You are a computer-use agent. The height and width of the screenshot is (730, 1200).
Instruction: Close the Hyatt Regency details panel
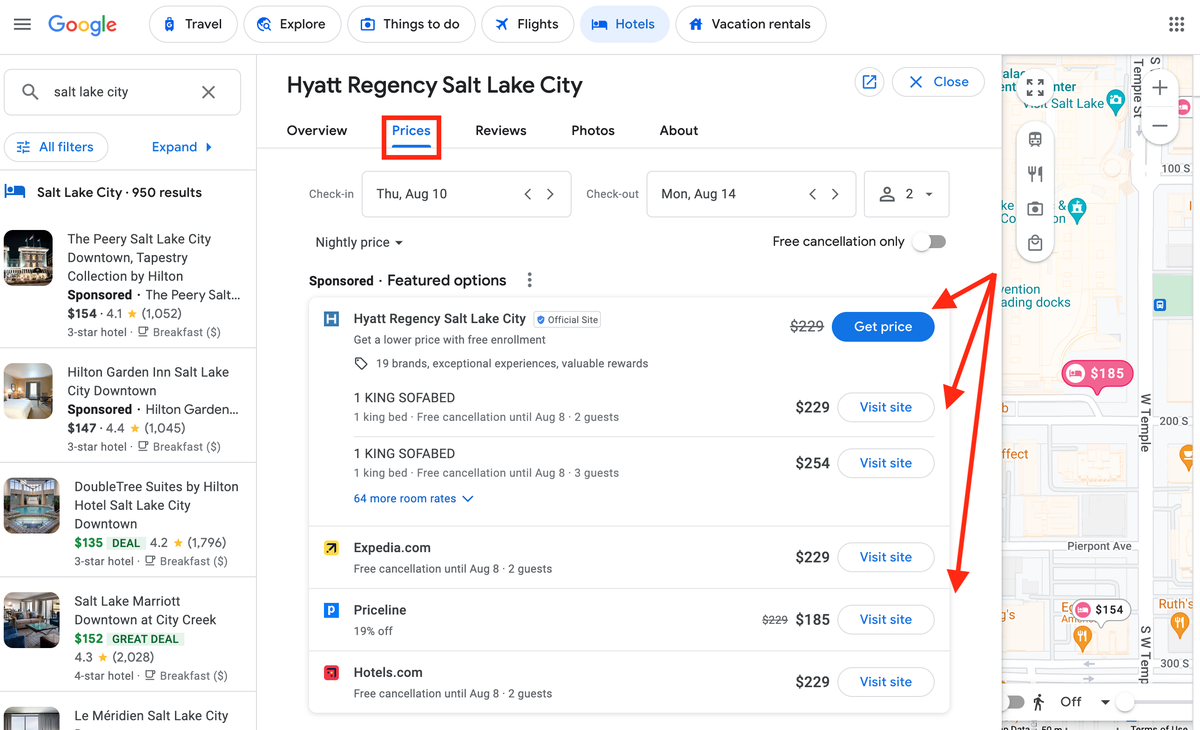click(938, 82)
